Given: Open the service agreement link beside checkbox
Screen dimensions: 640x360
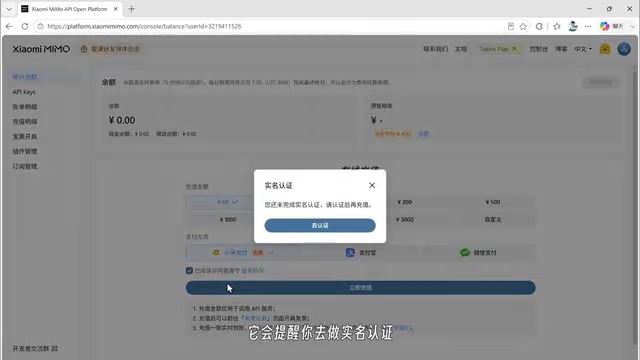Looking at the screenshot, I should [x=253, y=271].
